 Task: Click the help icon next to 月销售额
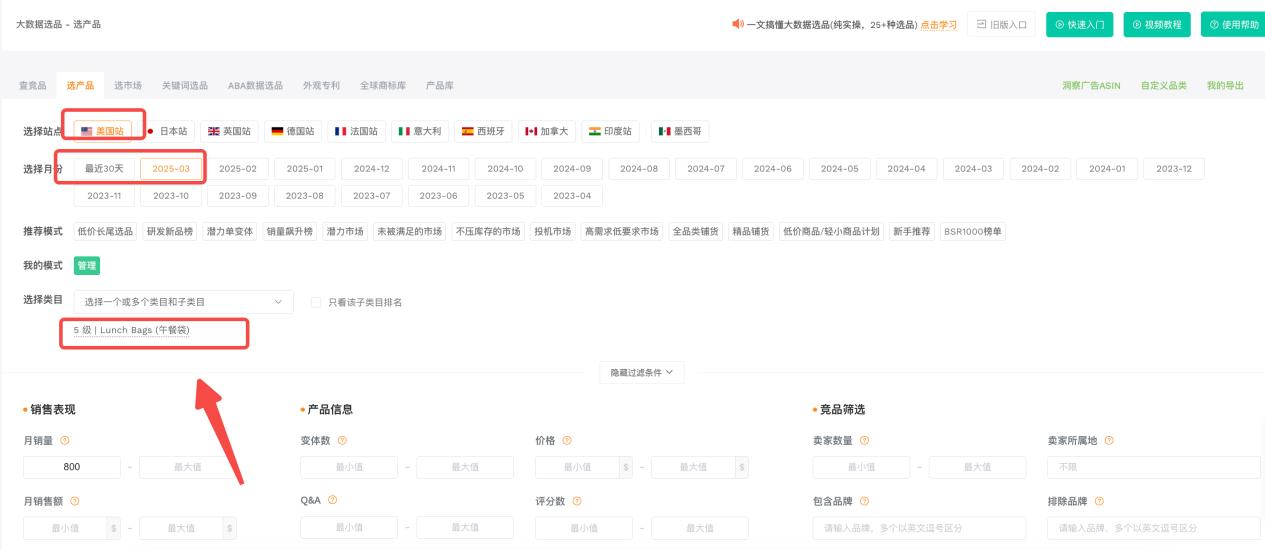point(74,500)
